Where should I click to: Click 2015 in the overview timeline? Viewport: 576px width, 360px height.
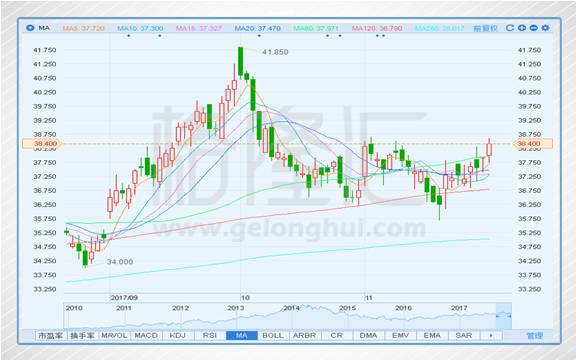click(x=347, y=308)
